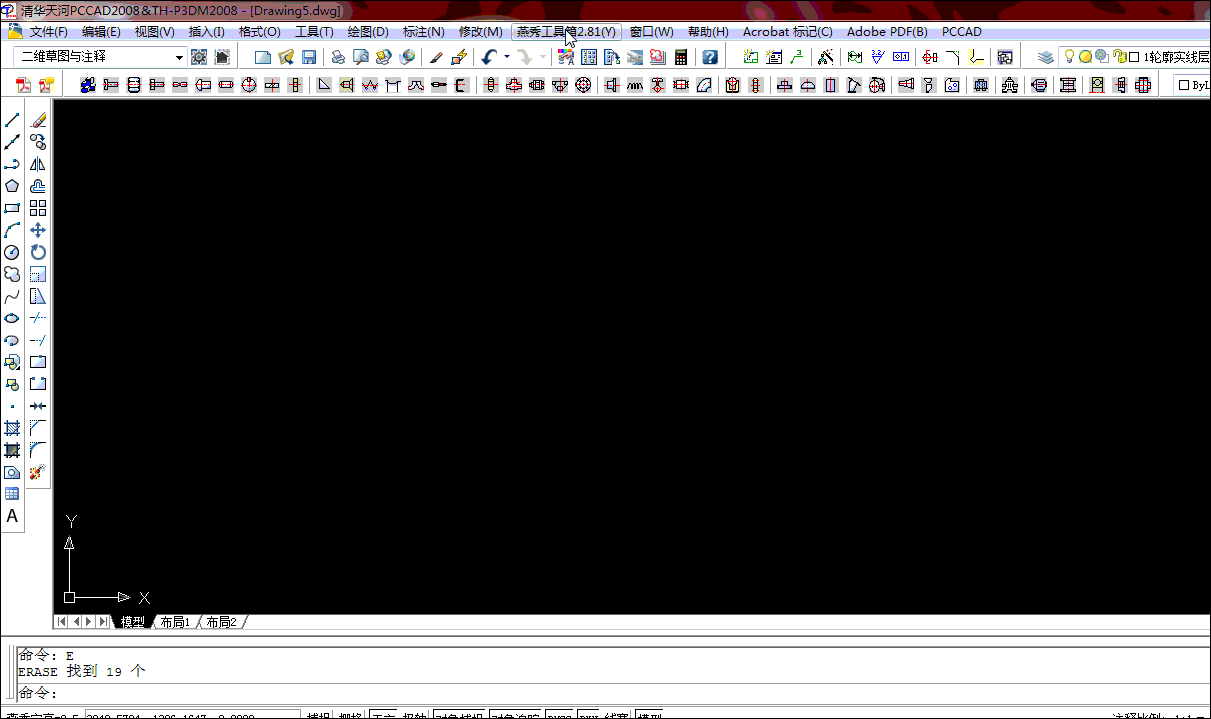The height and width of the screenshot is (719, 1211).
Task: Open the workspace dropdown 二维草图与注释
Action: (101, 57)
